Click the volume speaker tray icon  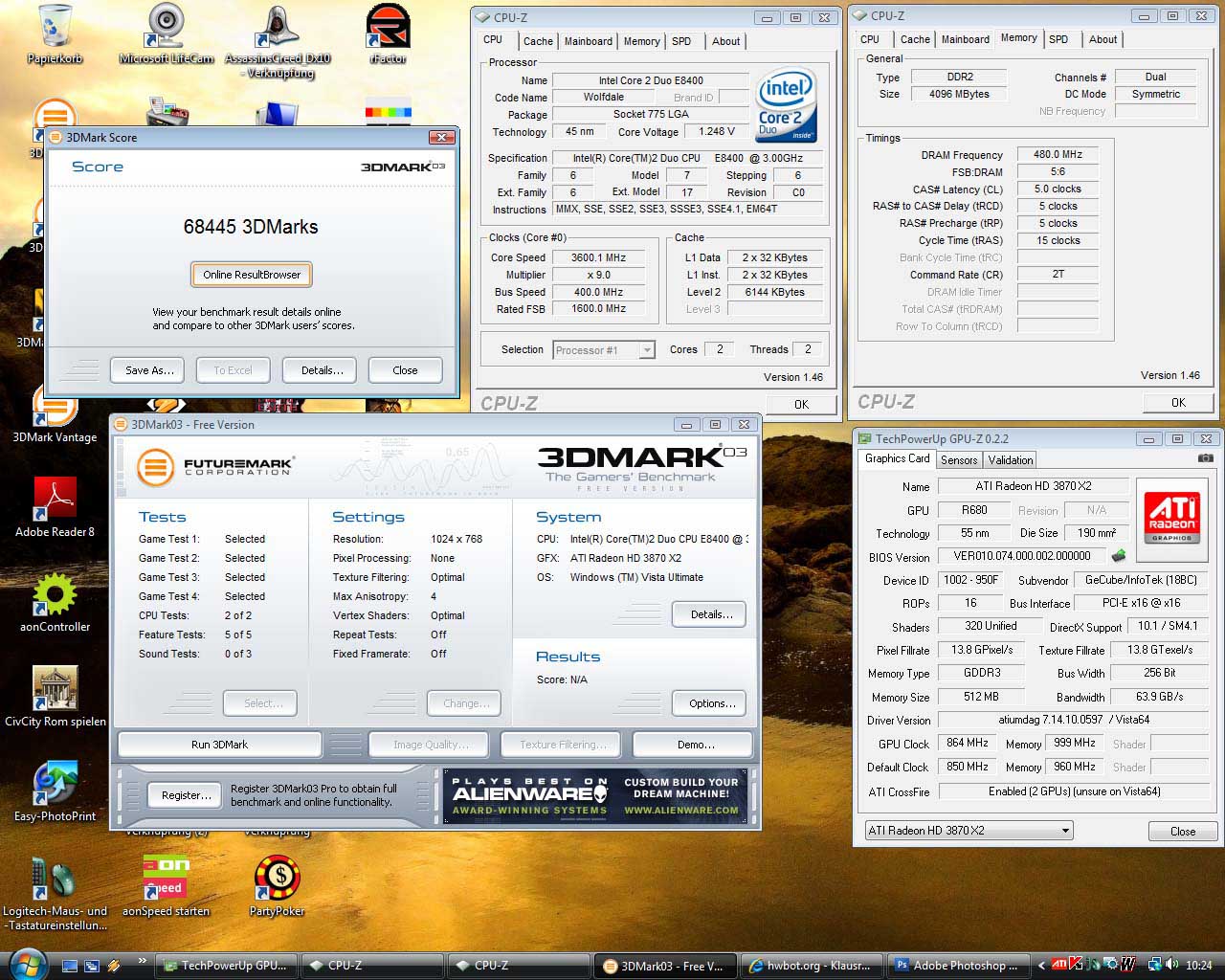tap(1173, 965)
